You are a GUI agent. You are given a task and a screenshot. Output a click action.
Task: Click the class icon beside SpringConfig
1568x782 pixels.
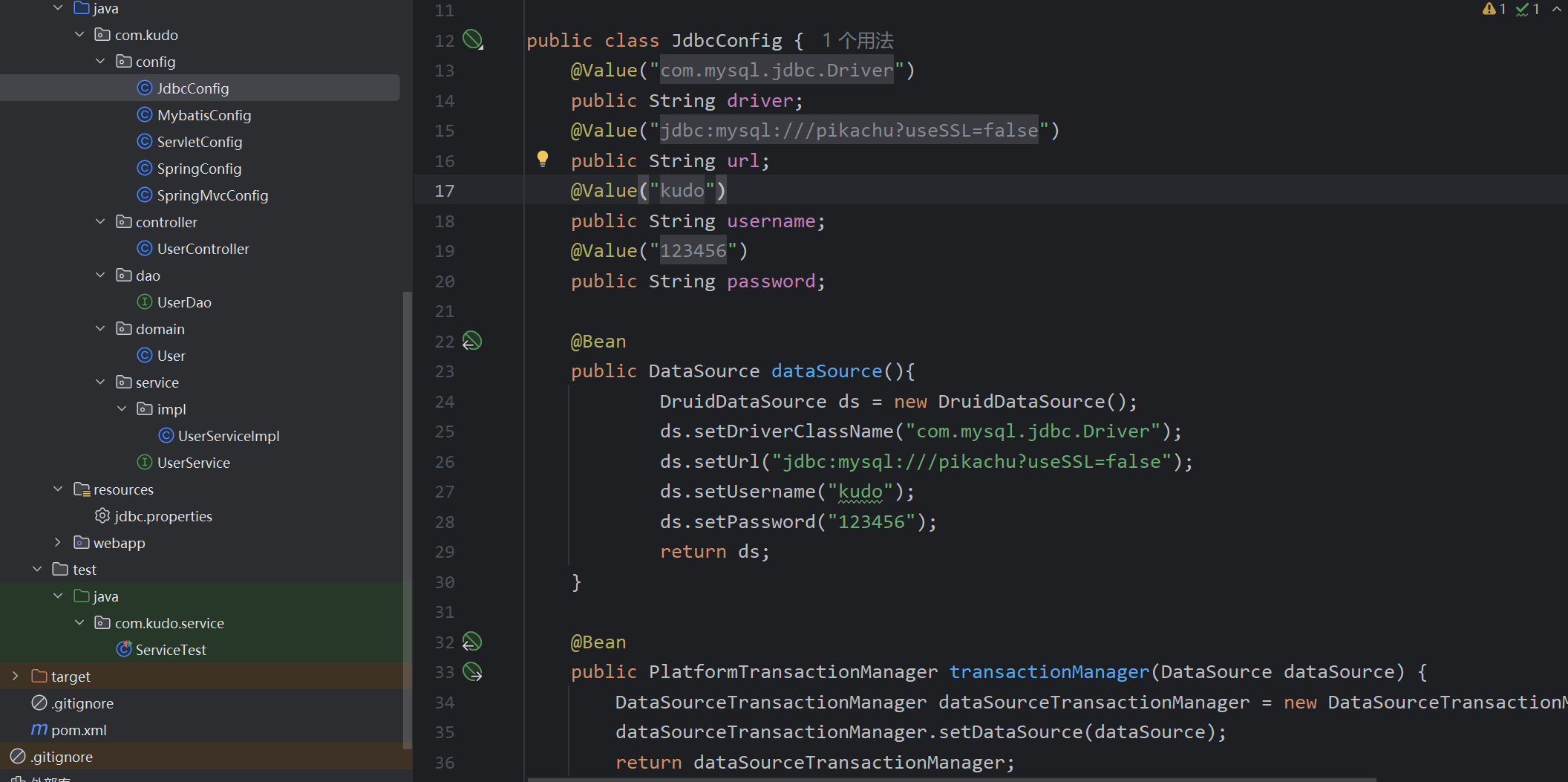pyautogui.click(x=145, y=169)
